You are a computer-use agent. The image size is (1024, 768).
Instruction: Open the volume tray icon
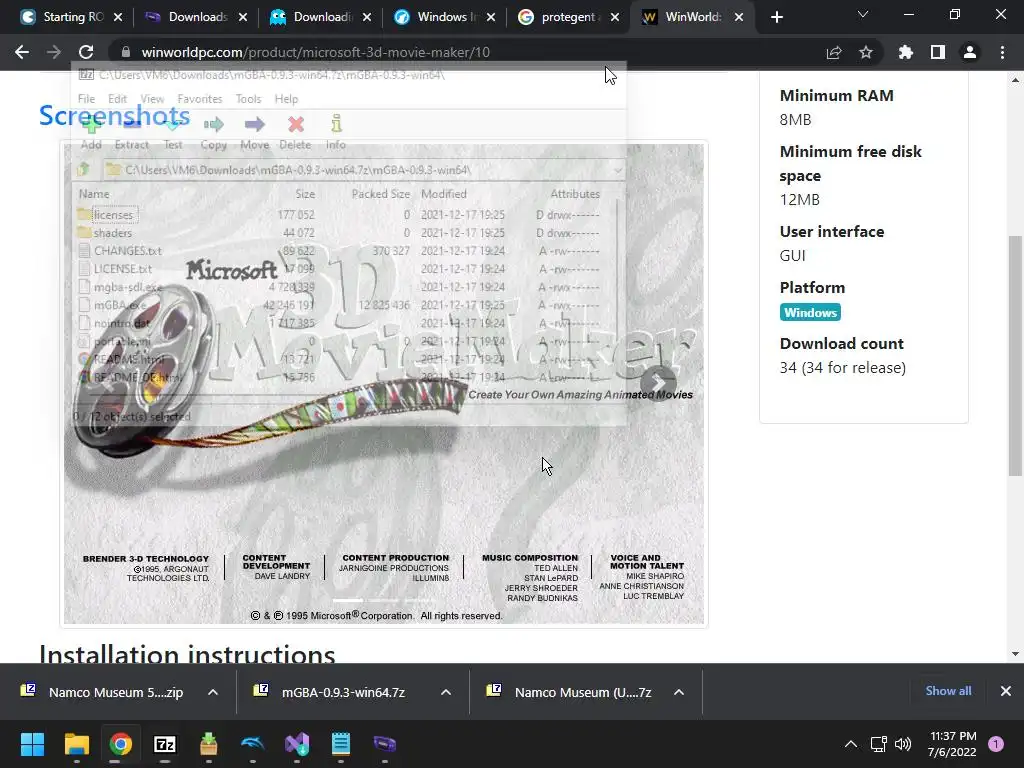[903, 744]
